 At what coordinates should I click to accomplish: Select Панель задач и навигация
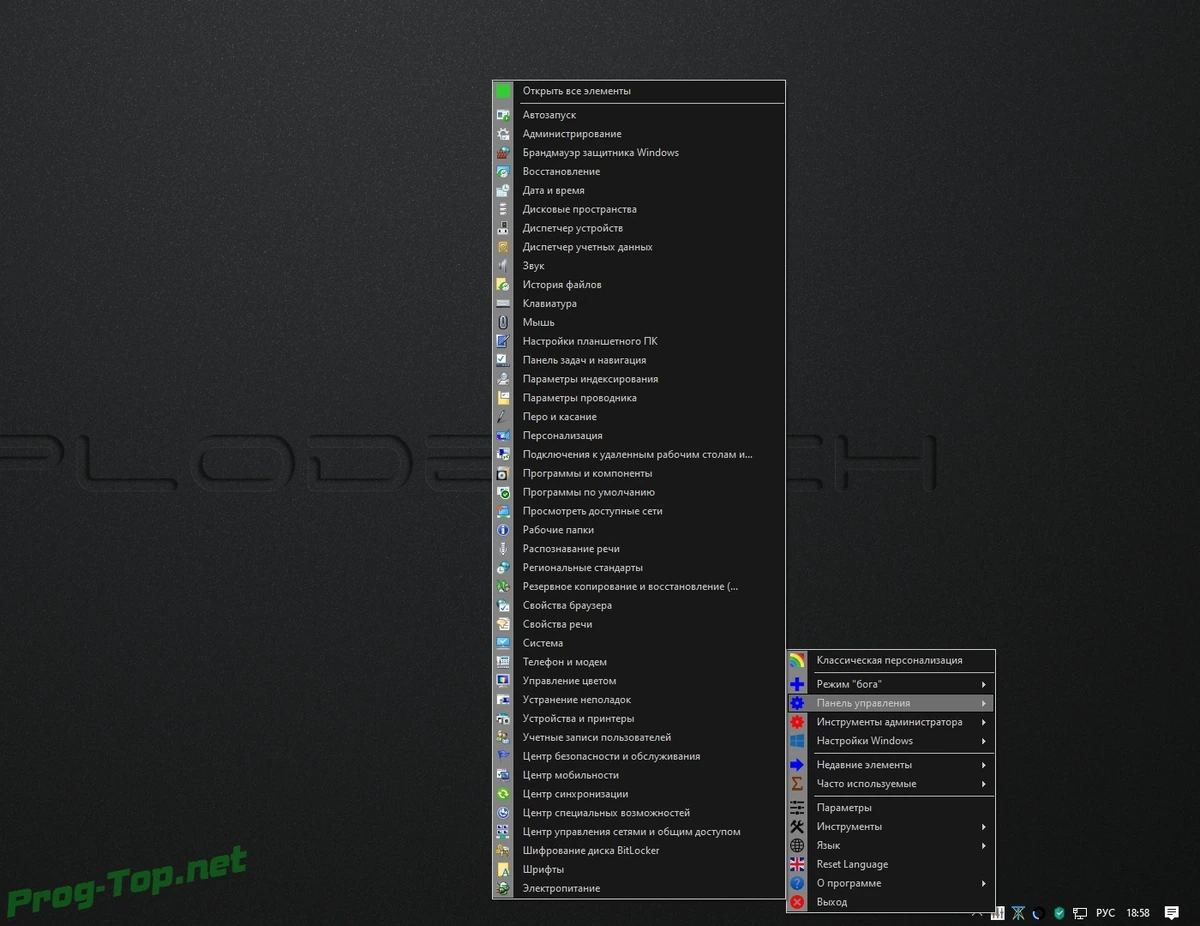pos(639,360)
